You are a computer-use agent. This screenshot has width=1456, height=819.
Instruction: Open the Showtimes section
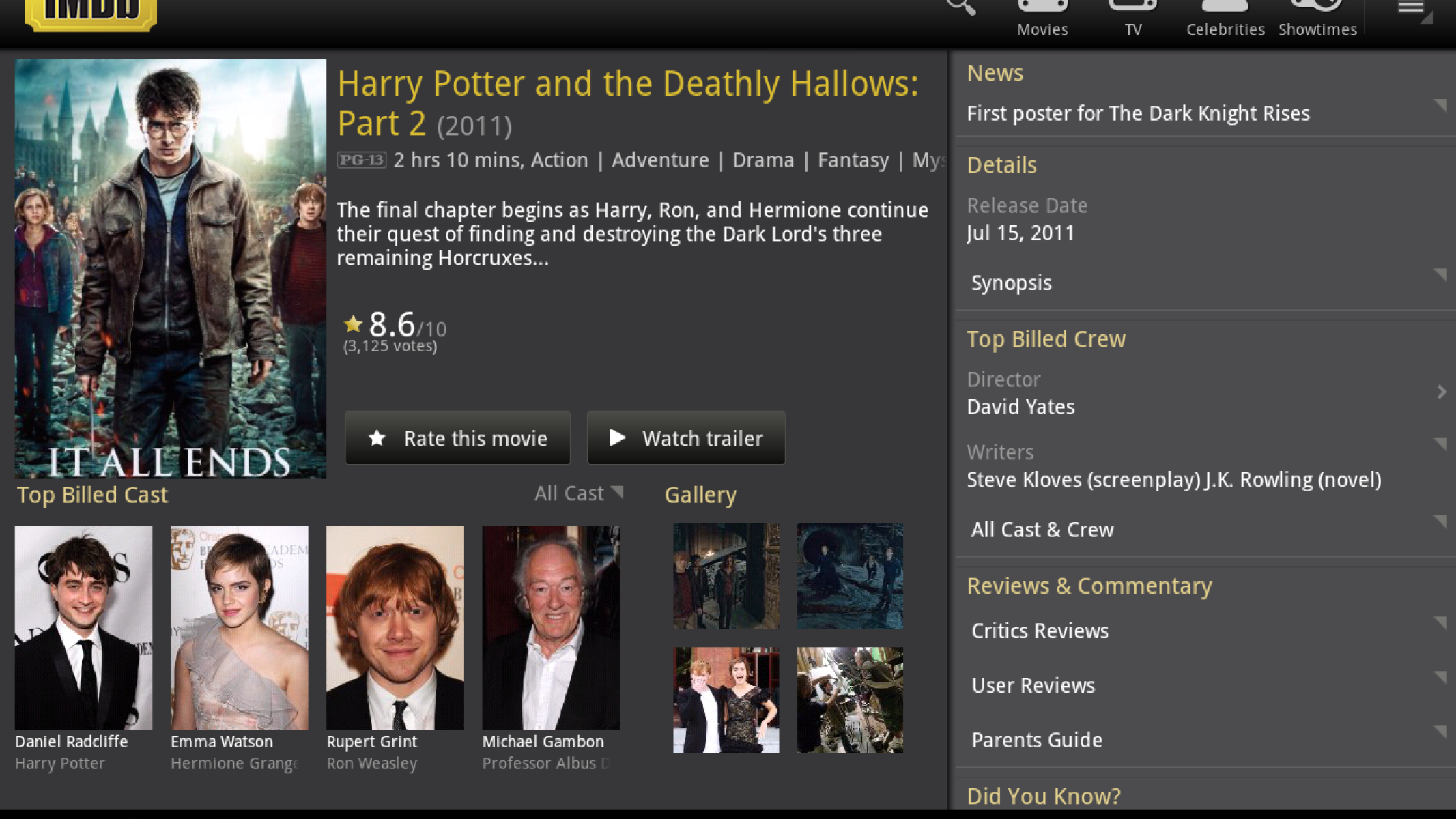[x=1317, y=20]
